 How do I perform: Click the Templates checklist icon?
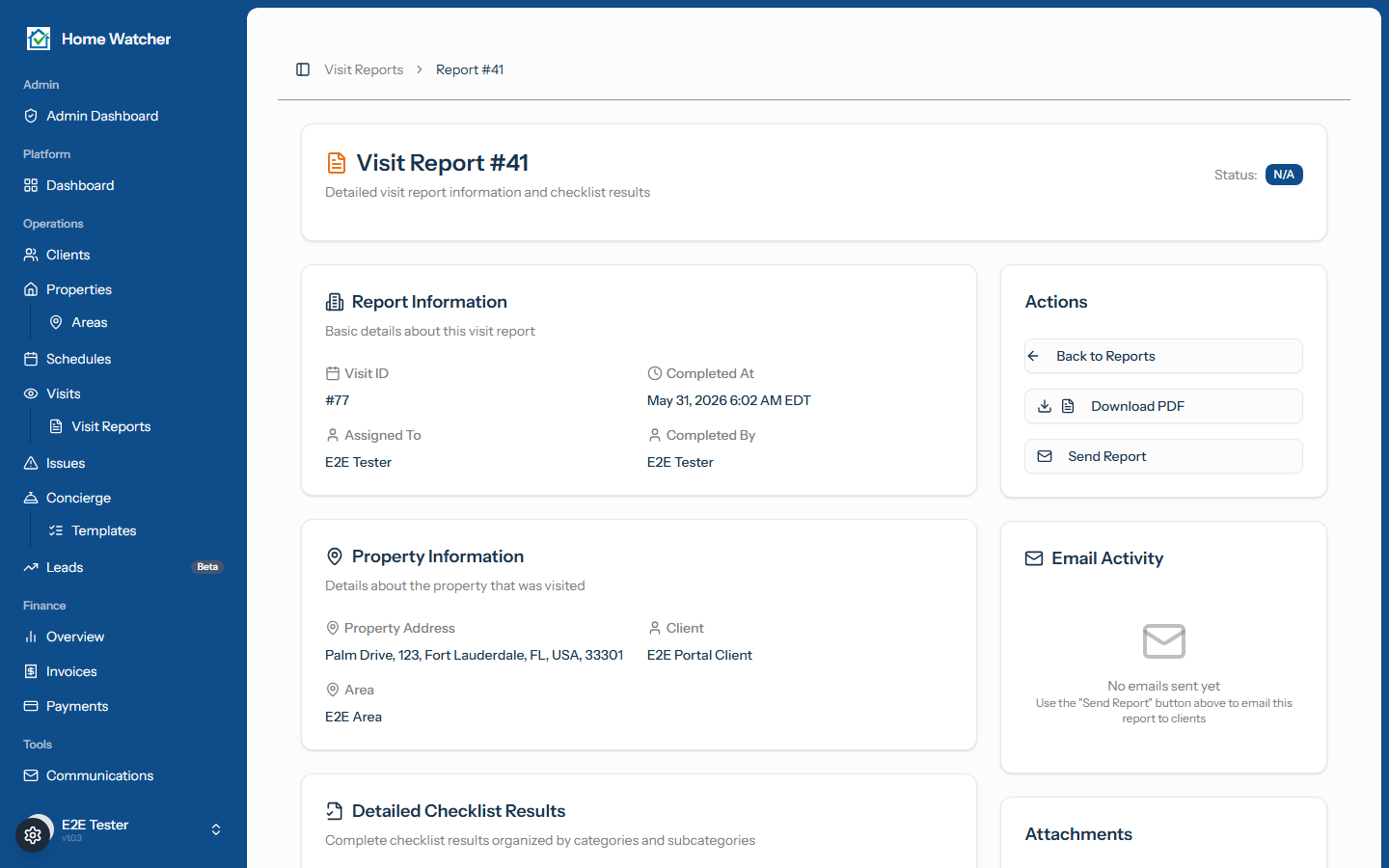(56, 530)
